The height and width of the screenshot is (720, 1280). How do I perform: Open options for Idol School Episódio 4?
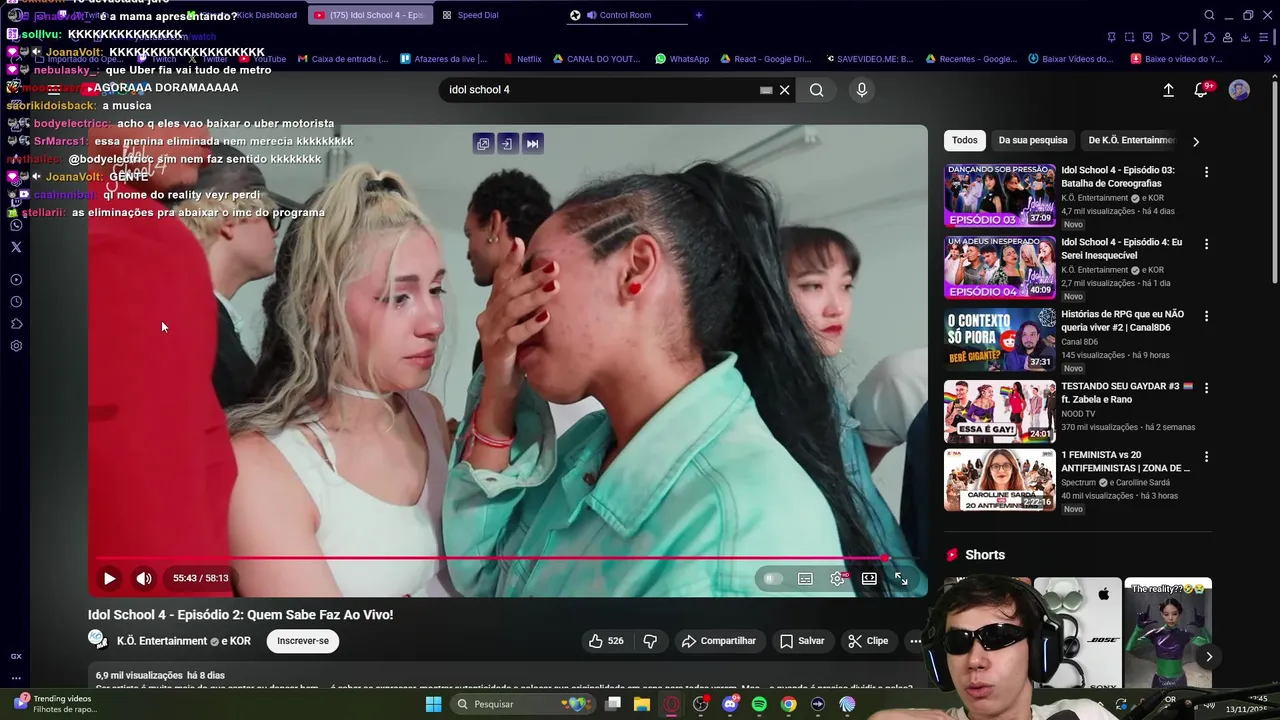pos(1206,244)
